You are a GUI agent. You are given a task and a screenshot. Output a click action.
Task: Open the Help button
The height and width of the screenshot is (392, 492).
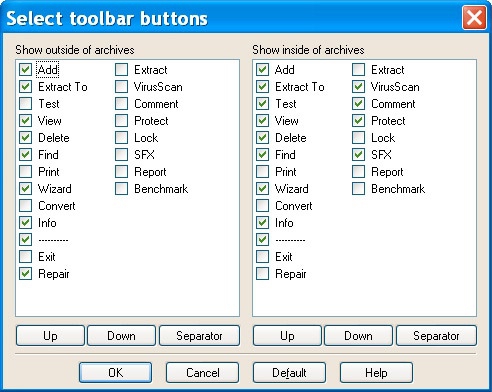coord(376,373)
